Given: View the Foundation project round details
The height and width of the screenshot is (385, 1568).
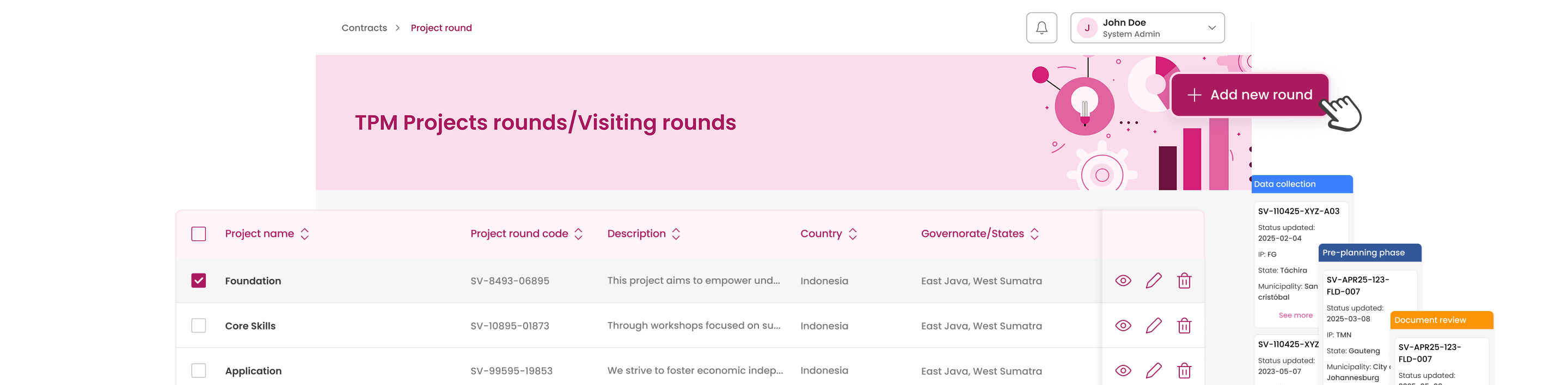Looking at the screenshot, I should point(1123,281).
